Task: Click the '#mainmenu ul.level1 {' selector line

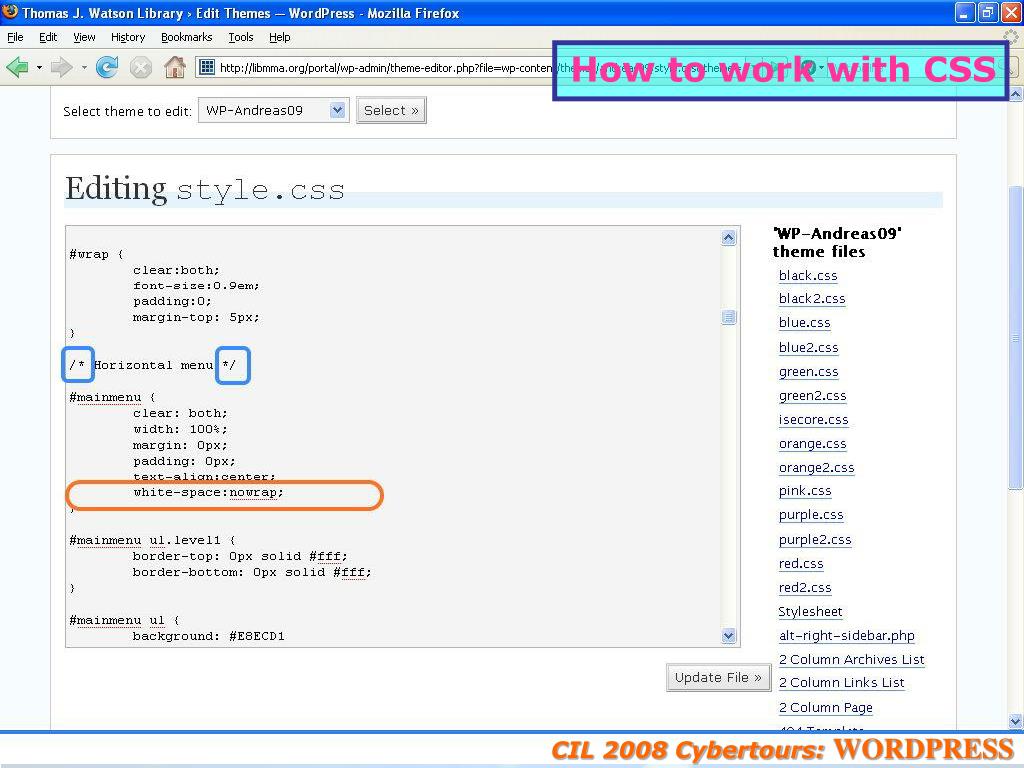Action: [x=152, y=540]
